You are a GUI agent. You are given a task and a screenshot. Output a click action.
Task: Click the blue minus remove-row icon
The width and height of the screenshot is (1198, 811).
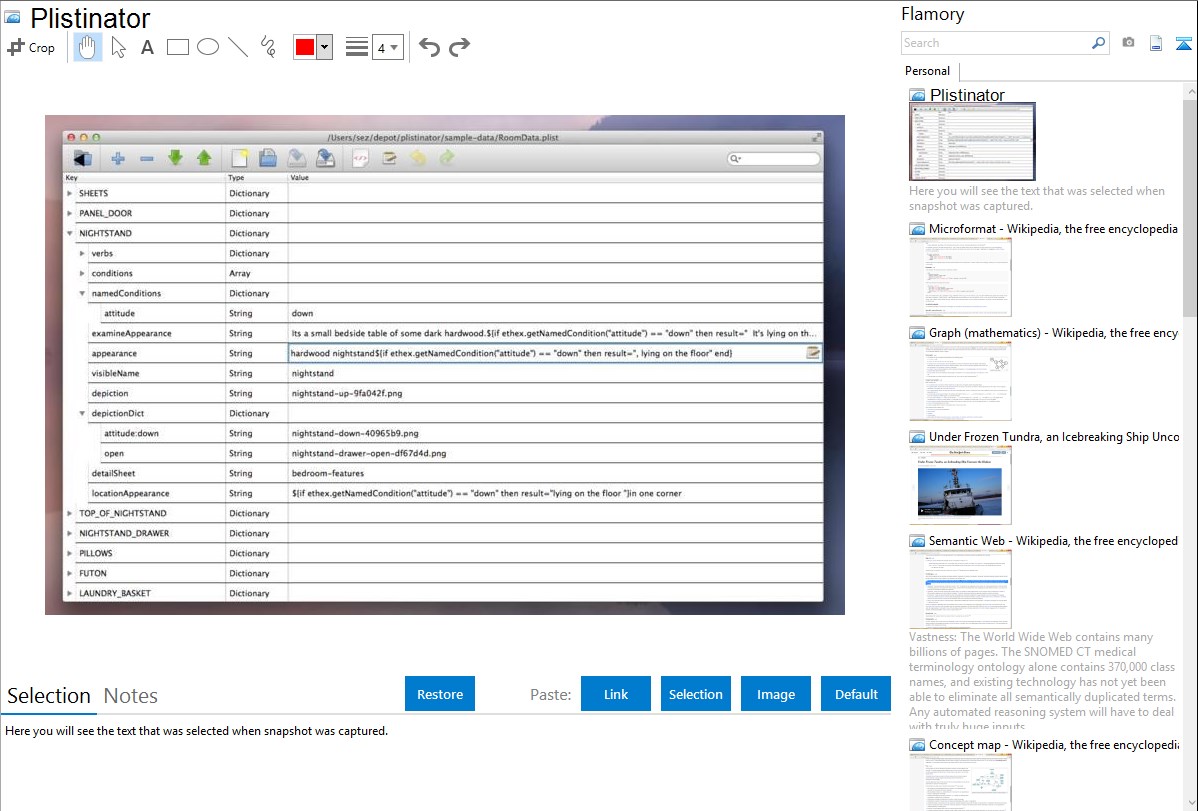pyautogui.click(x=147, y=158)
